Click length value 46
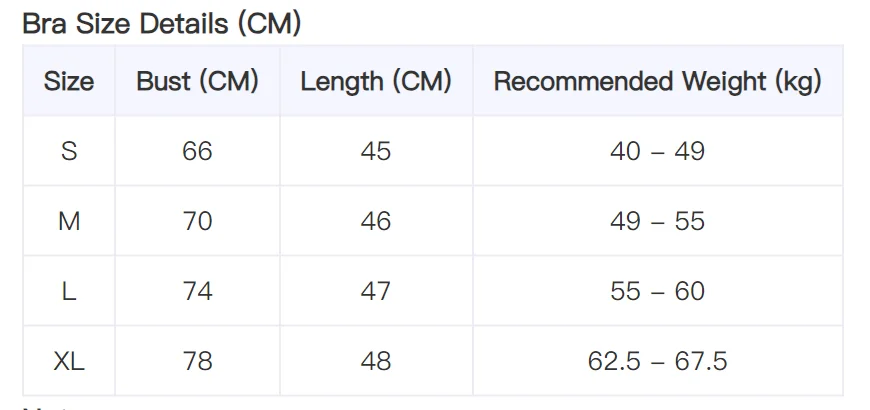 pos(376,221)
